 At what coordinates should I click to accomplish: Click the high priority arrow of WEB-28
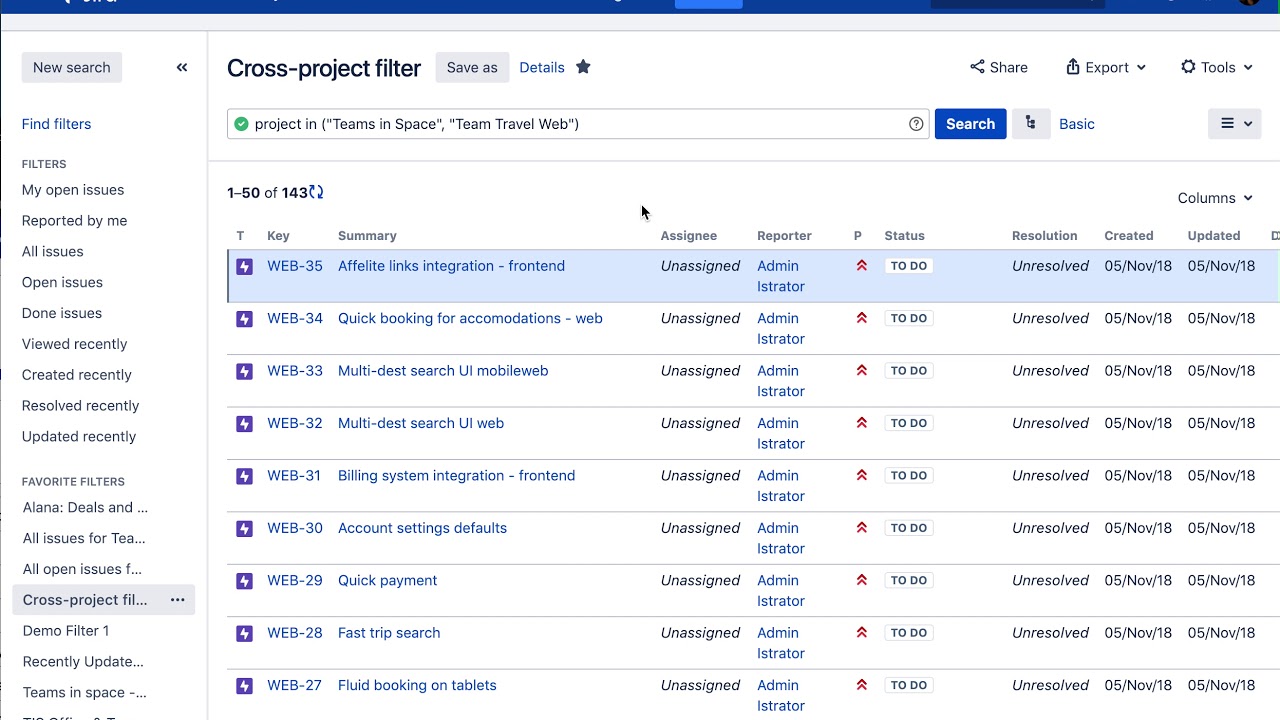coord(861,632)
